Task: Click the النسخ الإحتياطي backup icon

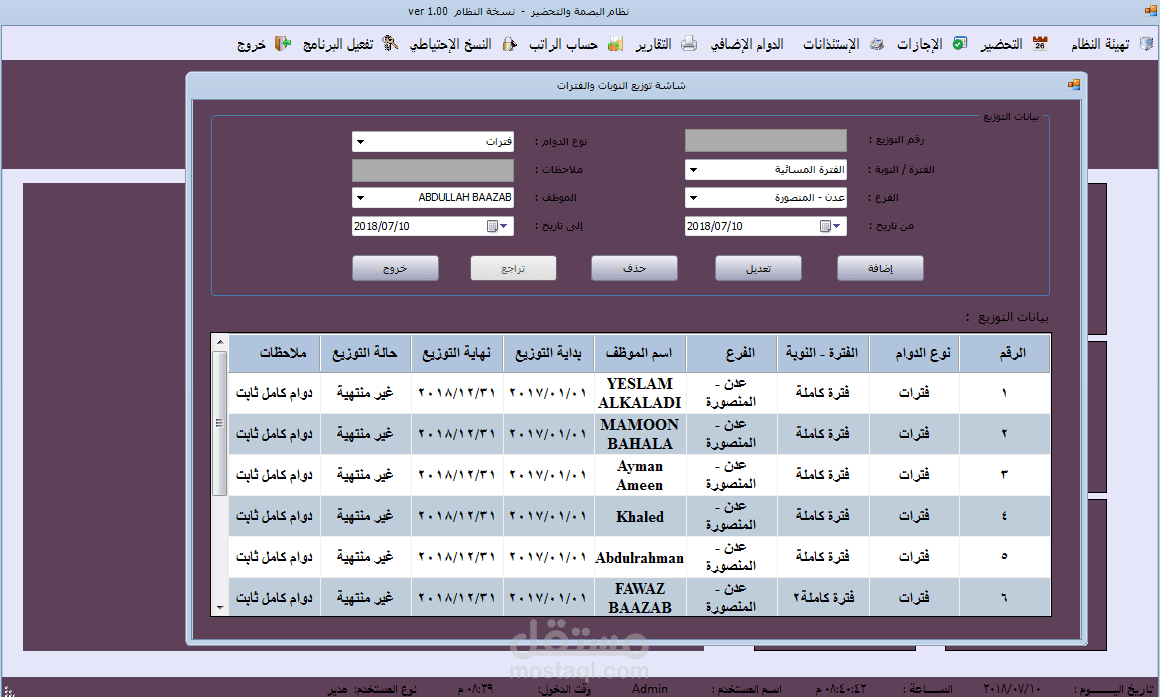Action: [x=509, y=44]
